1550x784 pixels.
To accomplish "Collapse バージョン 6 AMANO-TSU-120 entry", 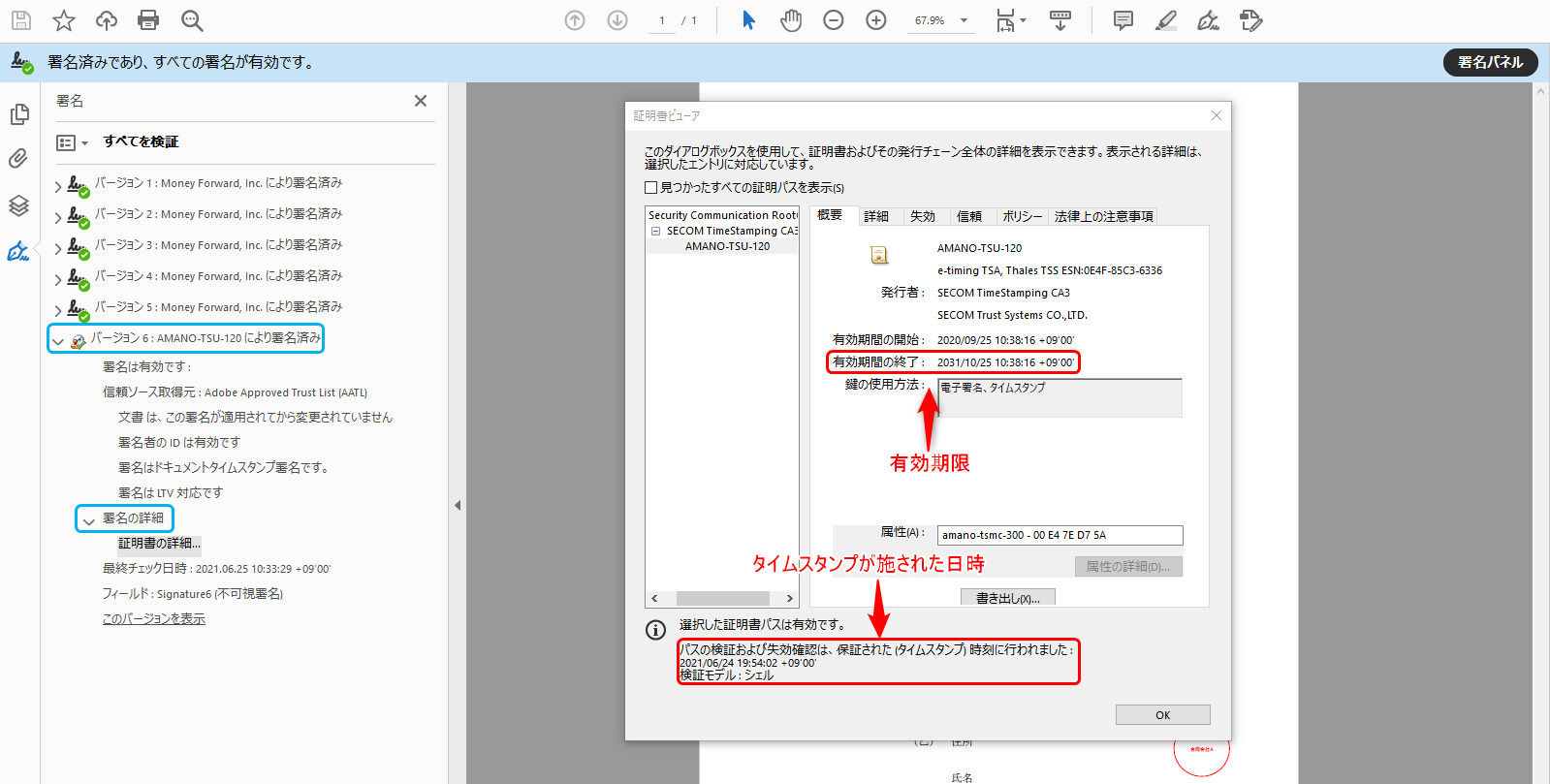I will [x=58, y=341].
